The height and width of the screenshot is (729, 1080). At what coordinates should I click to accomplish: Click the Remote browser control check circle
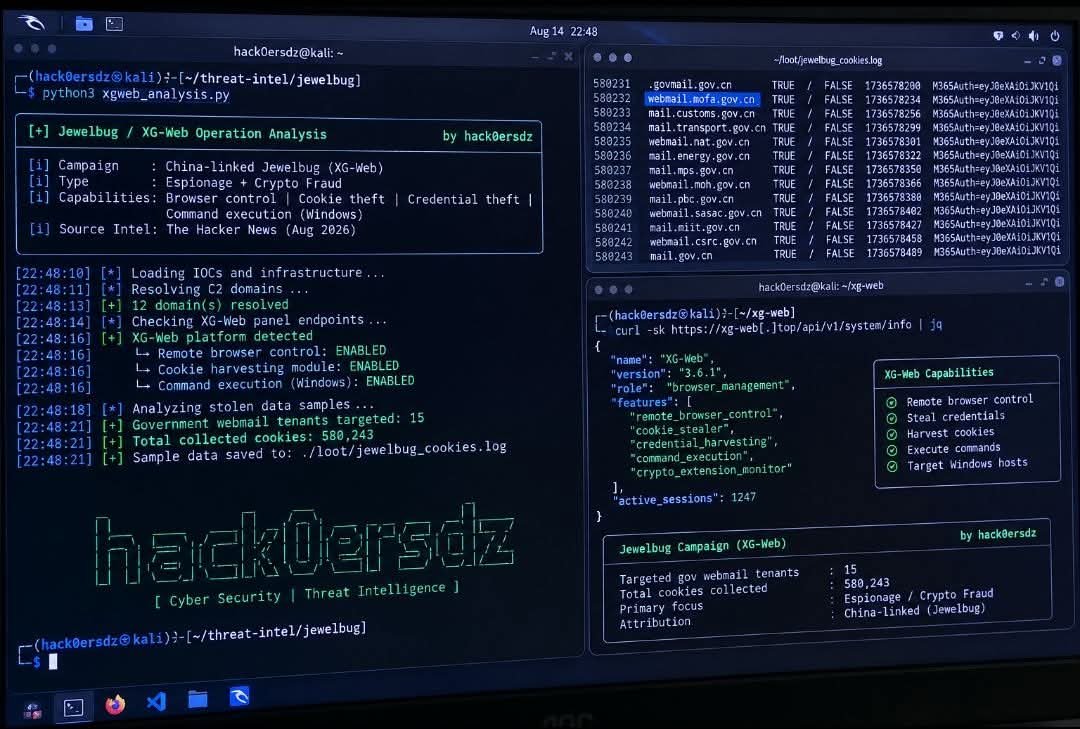click(891, 402)
